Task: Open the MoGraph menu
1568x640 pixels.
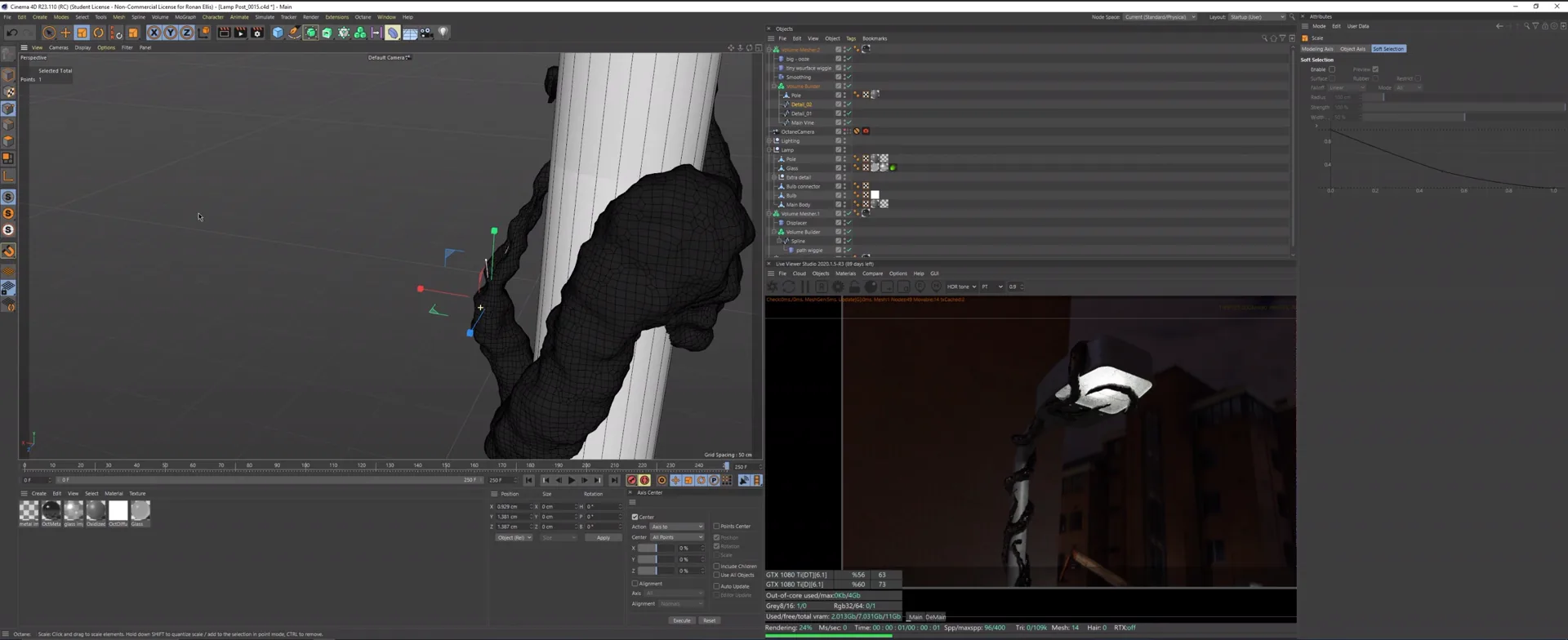Action: [x=185, y=16]
